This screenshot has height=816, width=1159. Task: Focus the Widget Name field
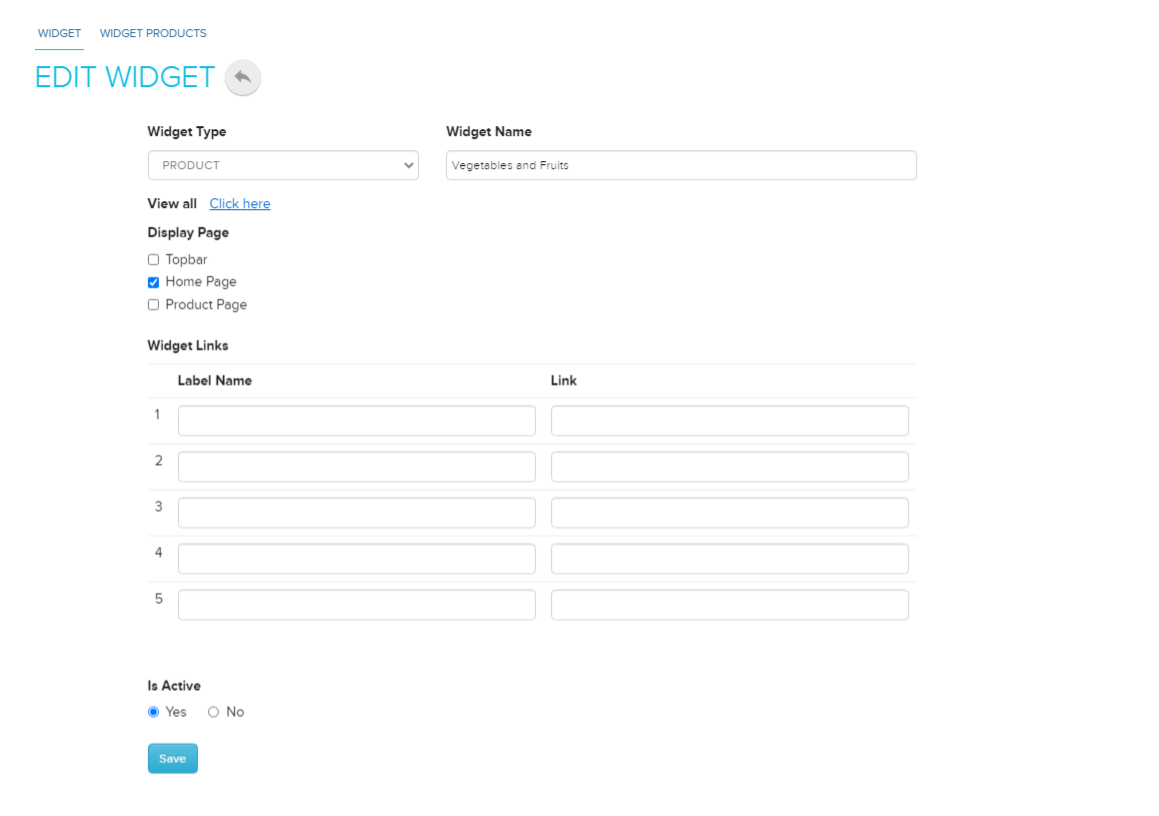[681, 166]
